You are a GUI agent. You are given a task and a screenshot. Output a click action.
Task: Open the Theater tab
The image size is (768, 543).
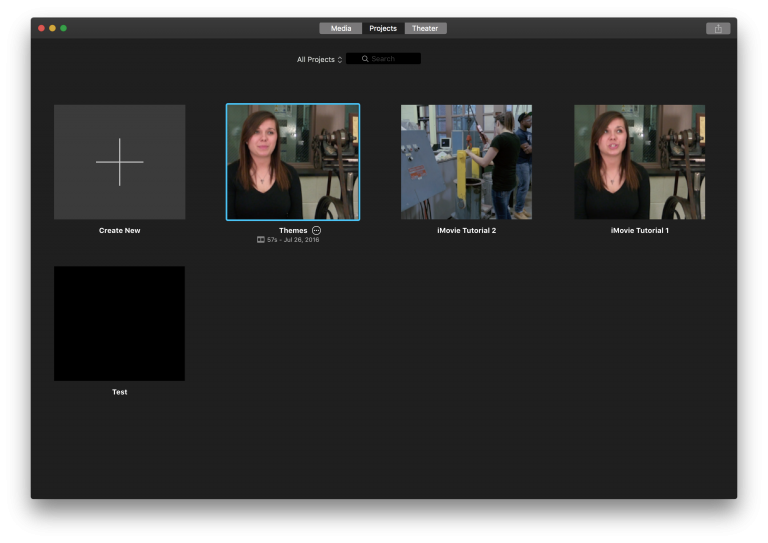point(425,28)
